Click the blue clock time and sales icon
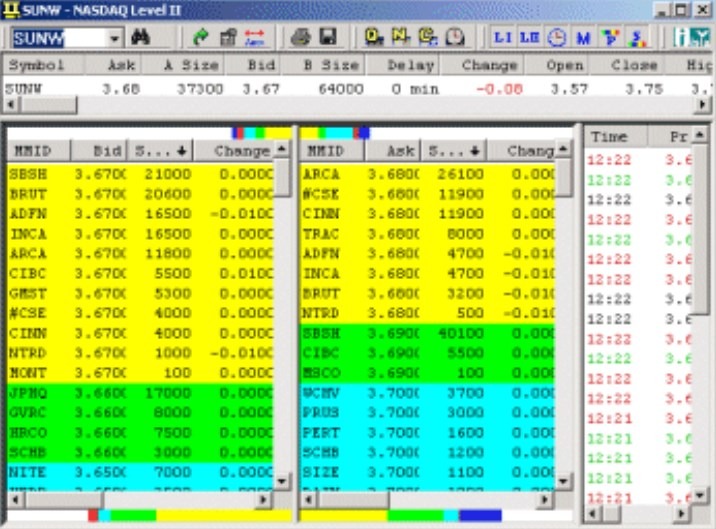 click(x=557, y=37)
